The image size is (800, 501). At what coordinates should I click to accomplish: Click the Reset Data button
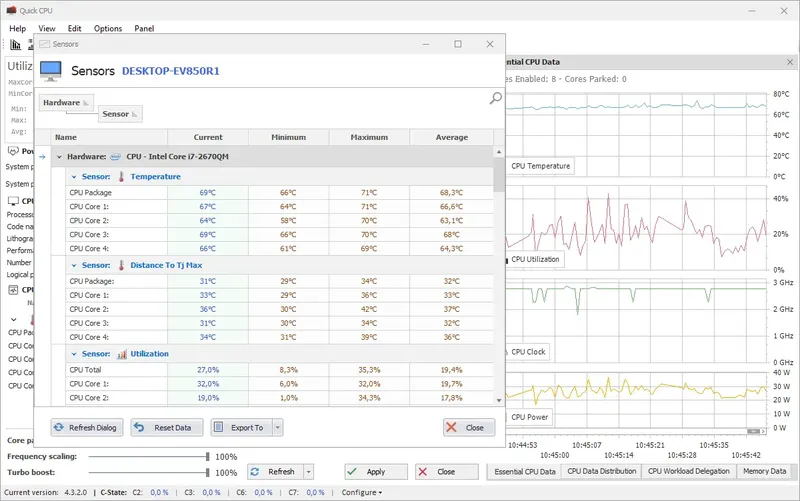(167, 428)
